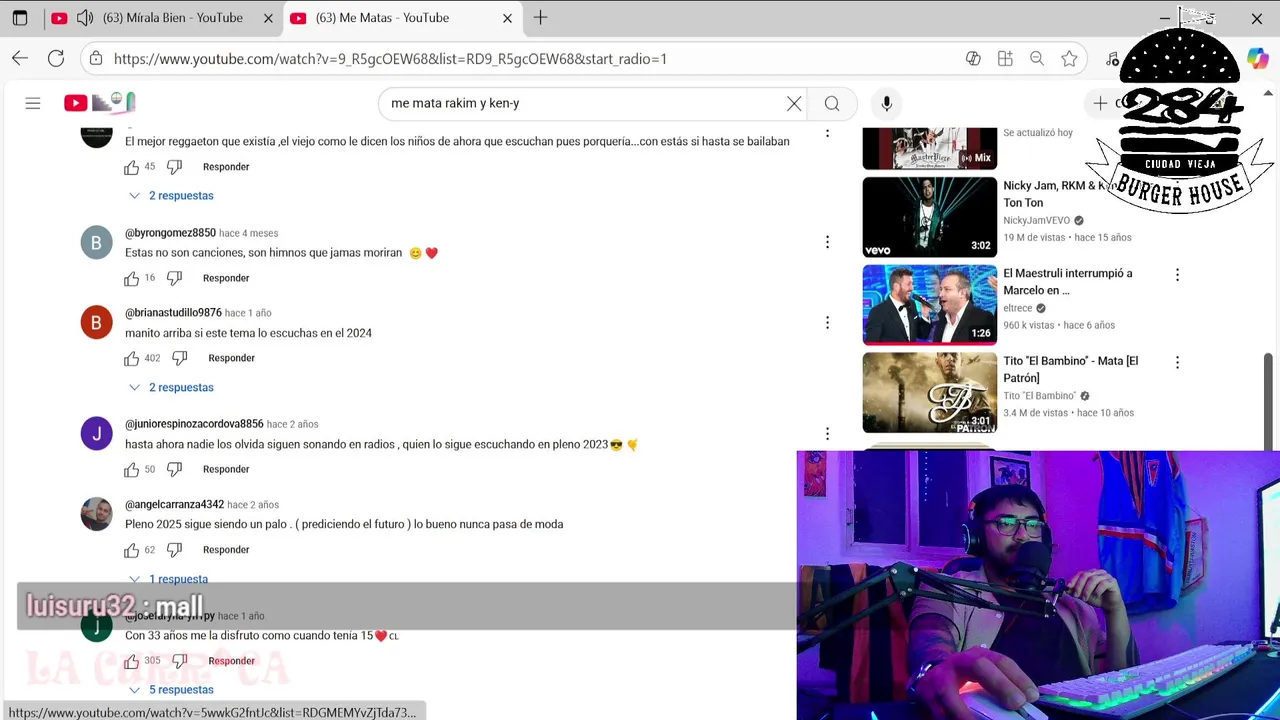Expand 2 respuestas under the reggaeton comment
The height and width of the screenshot is (720, 1280).
click(171, 196)
